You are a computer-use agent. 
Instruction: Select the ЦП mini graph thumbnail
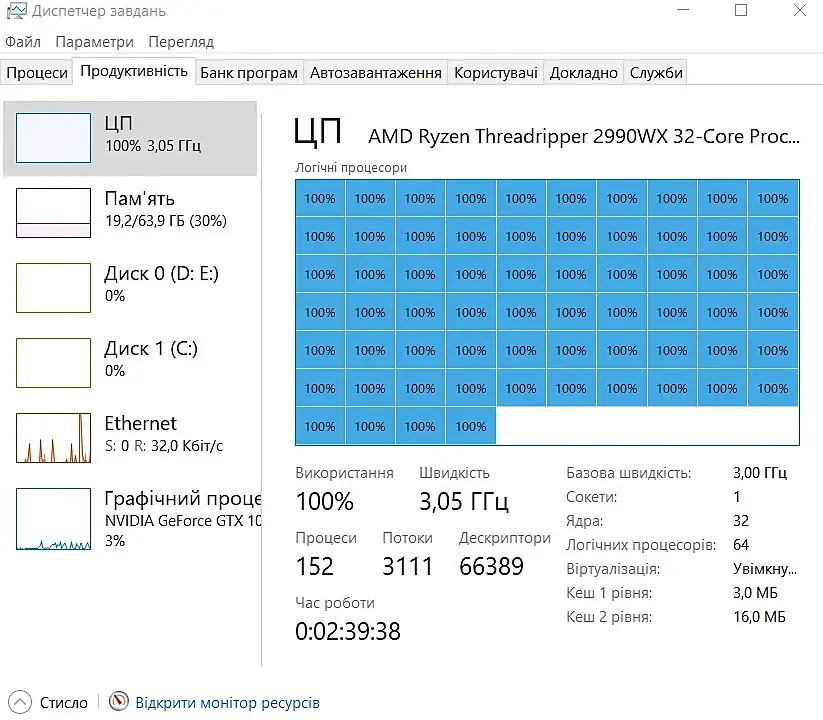point(53,137)
